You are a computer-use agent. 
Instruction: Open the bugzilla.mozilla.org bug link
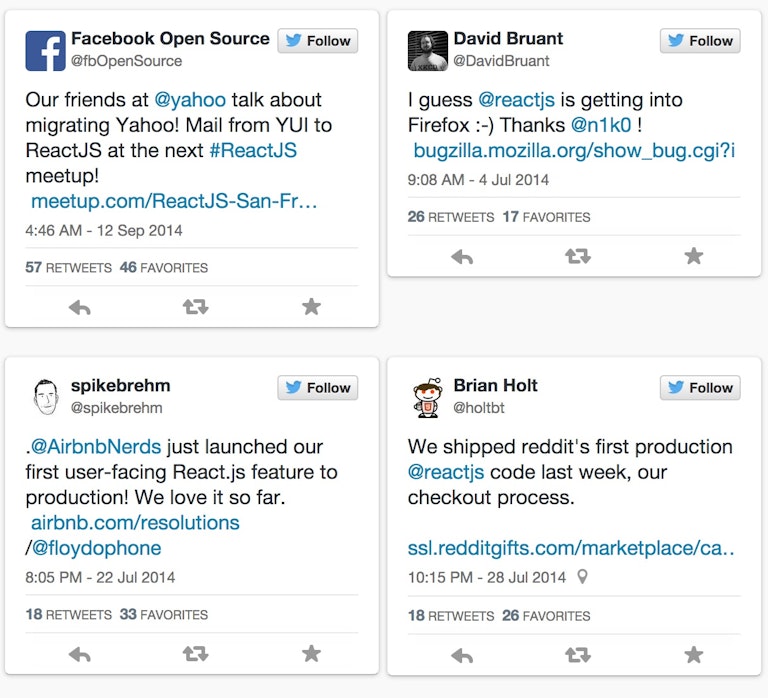[574, 151]
